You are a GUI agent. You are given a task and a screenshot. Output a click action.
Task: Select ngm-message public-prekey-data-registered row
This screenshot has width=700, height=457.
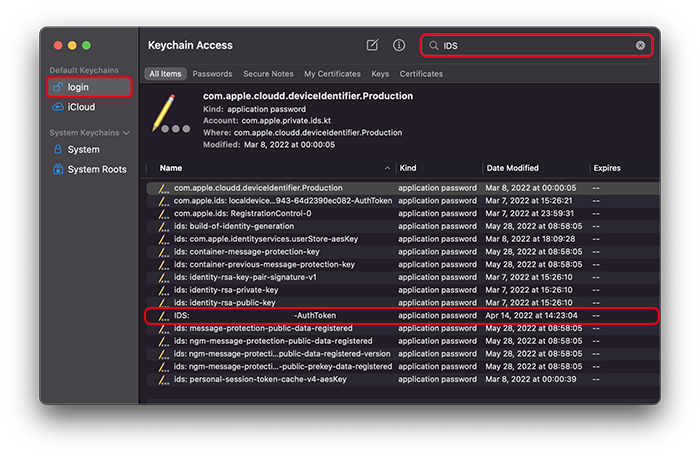(x=403, y=366)
